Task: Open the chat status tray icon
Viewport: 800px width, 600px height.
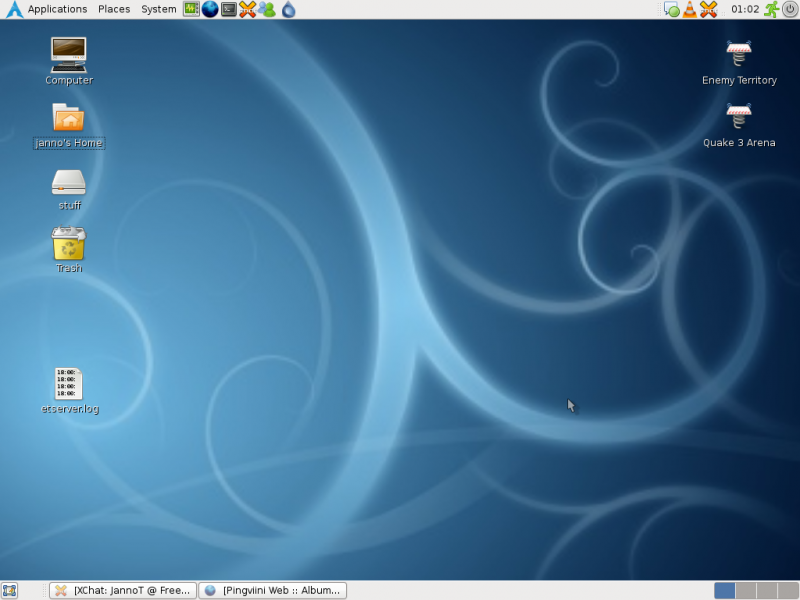Action: coord(671,9)
